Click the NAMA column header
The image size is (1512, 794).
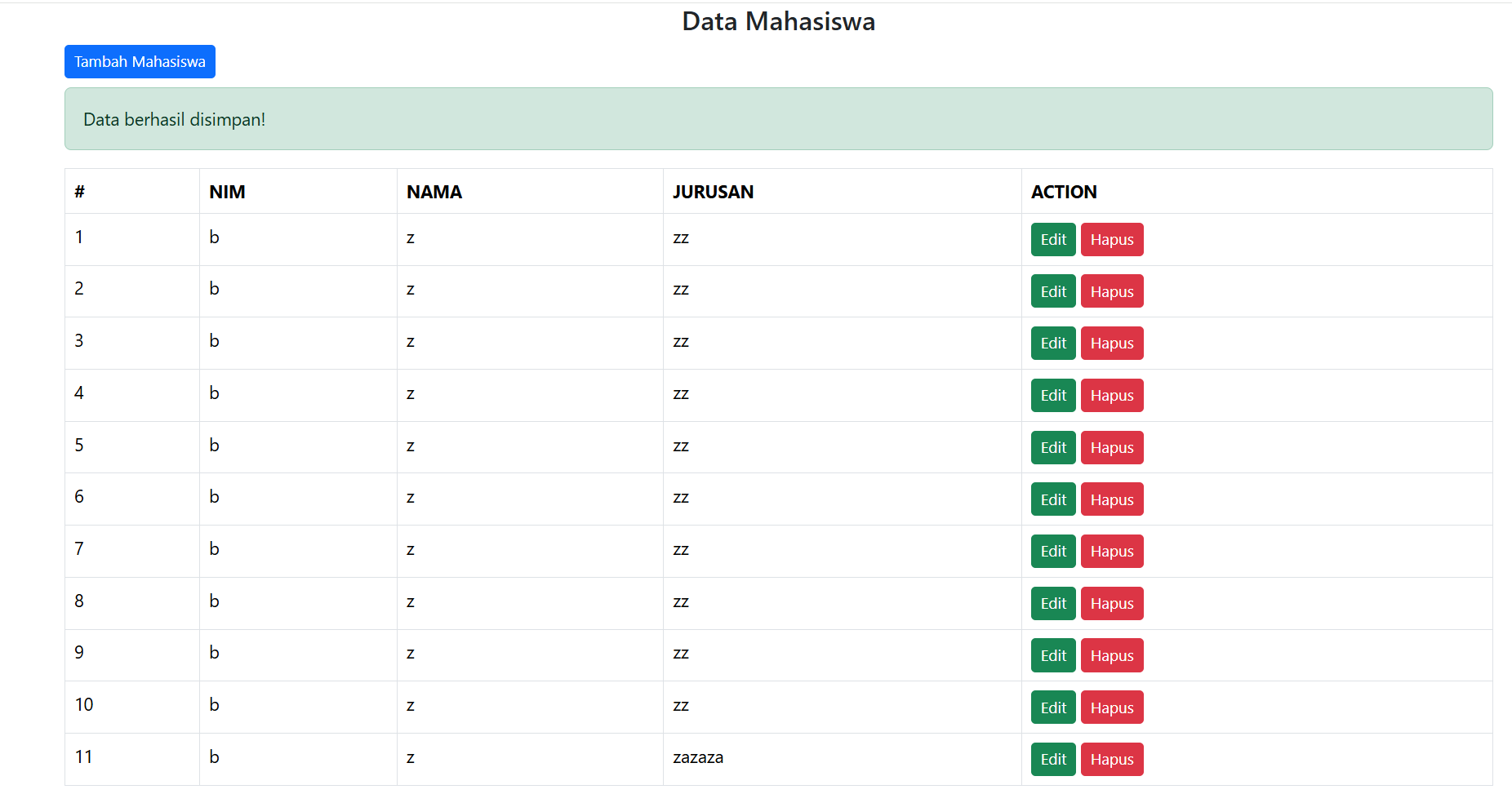(434, 193)
